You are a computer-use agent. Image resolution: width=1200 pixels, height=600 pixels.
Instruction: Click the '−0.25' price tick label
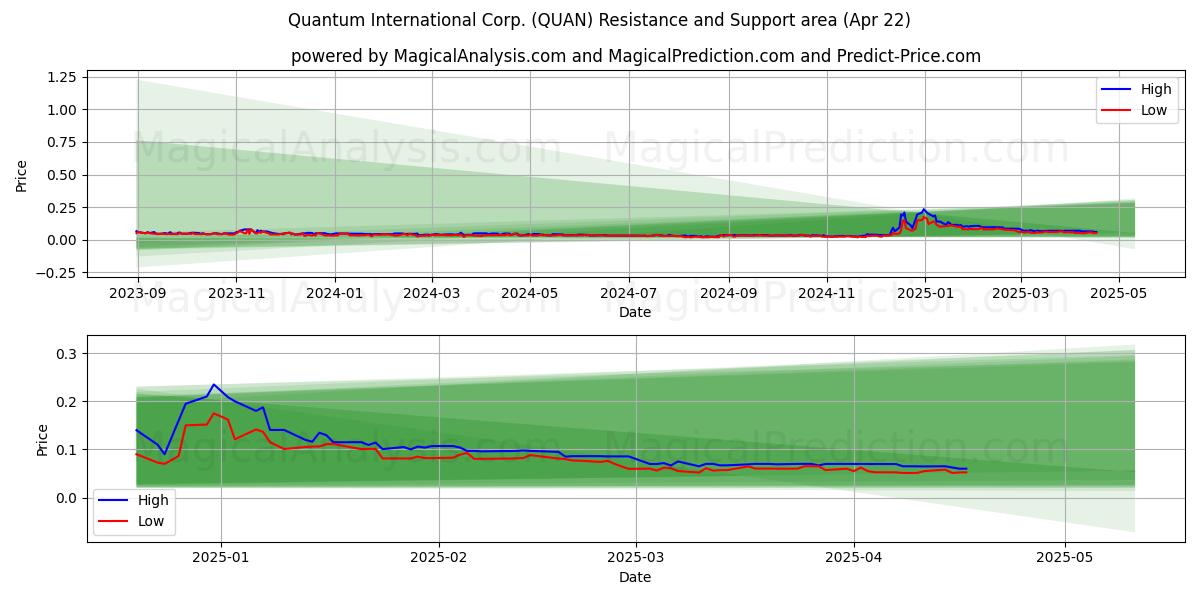(56, 273)
